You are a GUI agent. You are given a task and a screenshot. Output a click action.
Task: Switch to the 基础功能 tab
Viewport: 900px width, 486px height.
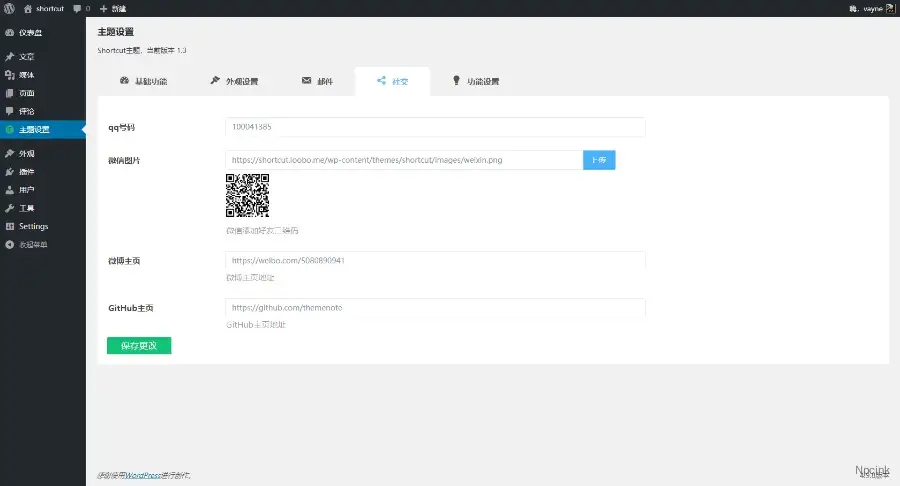pyautogui.click(x=143, y=81)
